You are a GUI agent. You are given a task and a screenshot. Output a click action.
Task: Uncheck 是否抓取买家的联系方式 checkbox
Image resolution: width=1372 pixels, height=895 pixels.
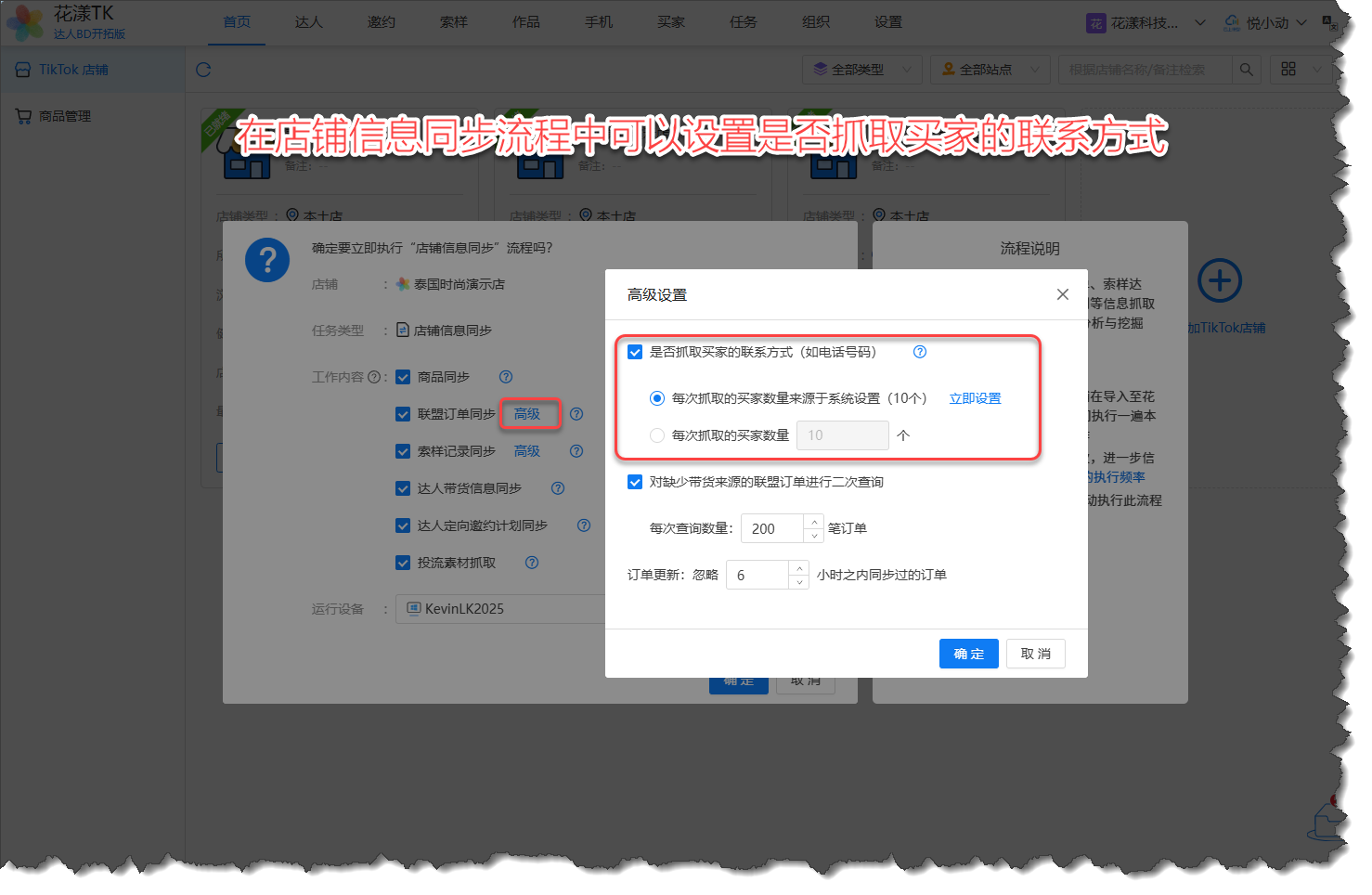point(635,352)
